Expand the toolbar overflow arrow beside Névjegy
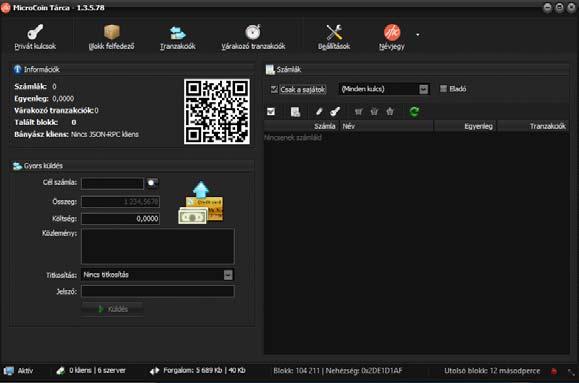The width and height of the screenshot is (579, 383). (x=418, y=35)
